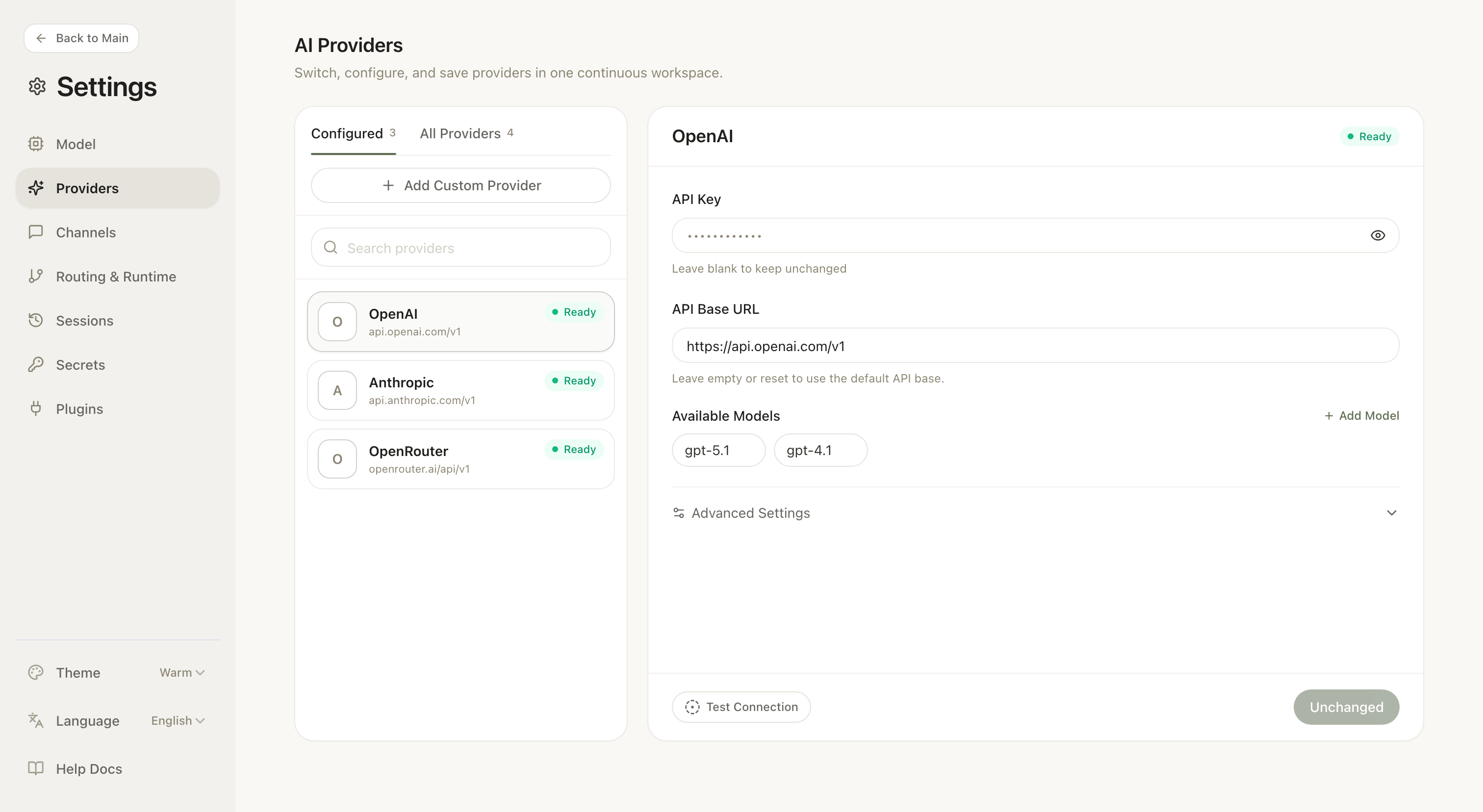
Task: Toggle API key visibility with eye icon
Action: pos(1377,235)
